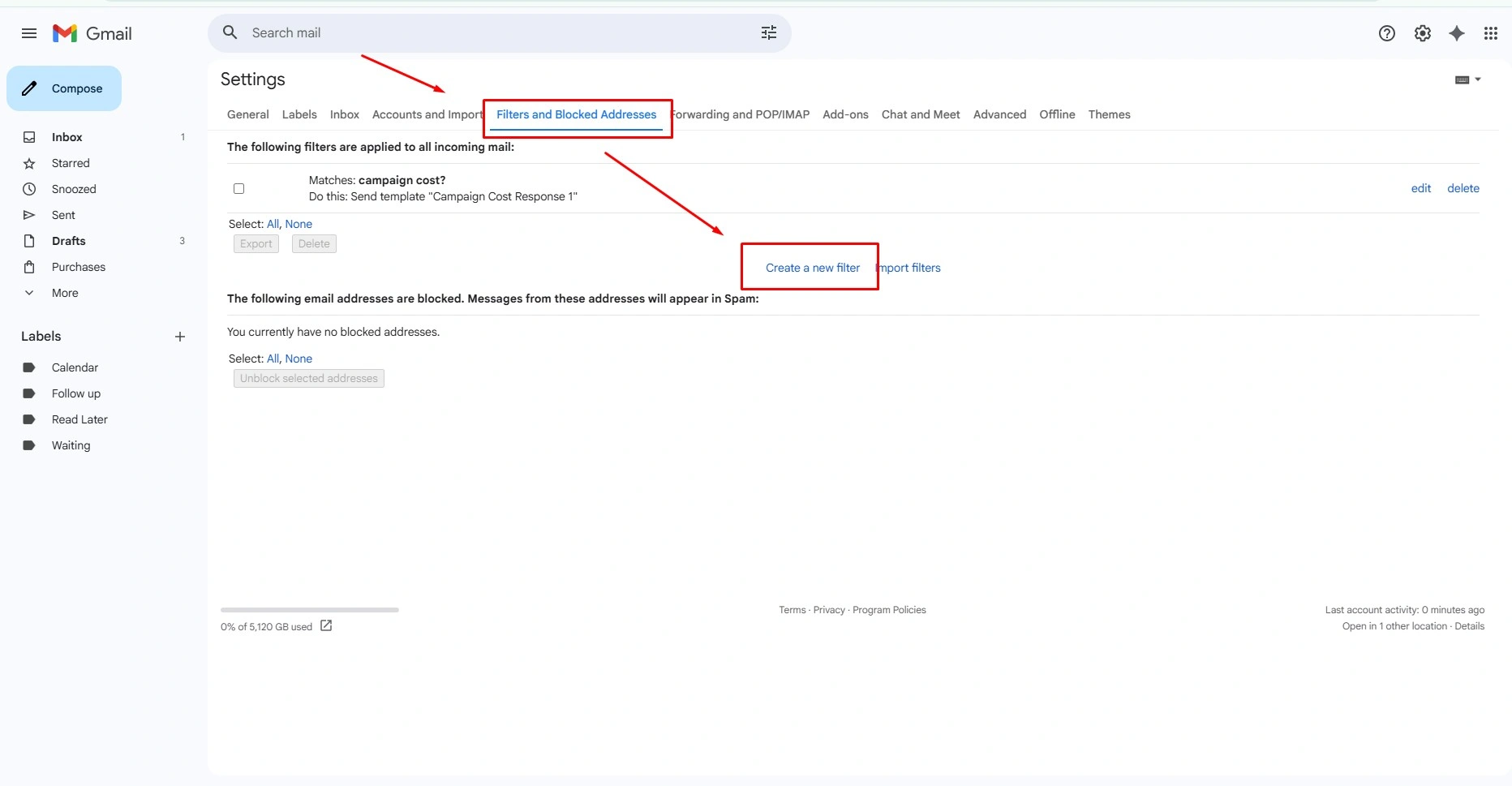This screenshot has height=786, width=1512.
Task: Click the Purchases bag icon
Action: click(x=29, y=267)
